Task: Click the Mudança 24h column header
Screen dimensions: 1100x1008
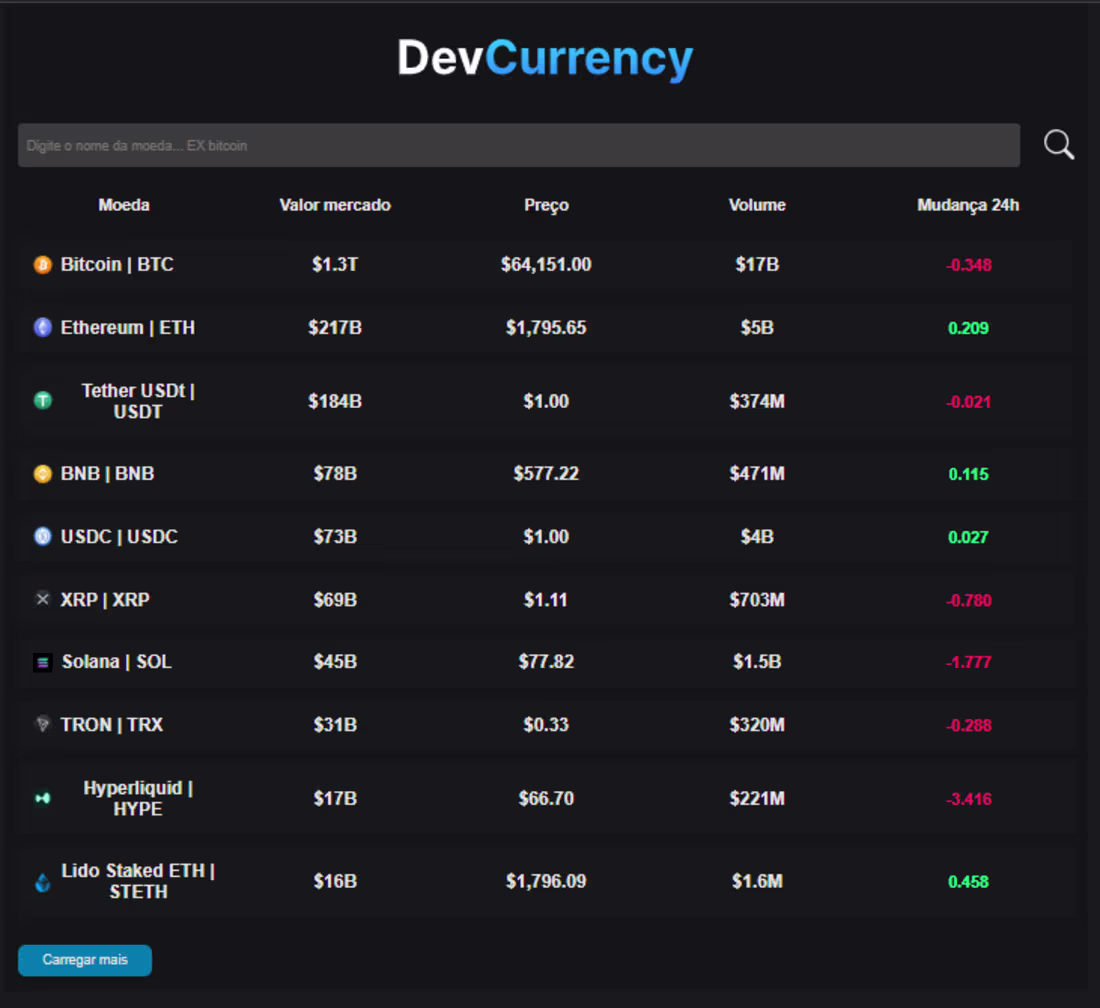Action: [968, 206]
